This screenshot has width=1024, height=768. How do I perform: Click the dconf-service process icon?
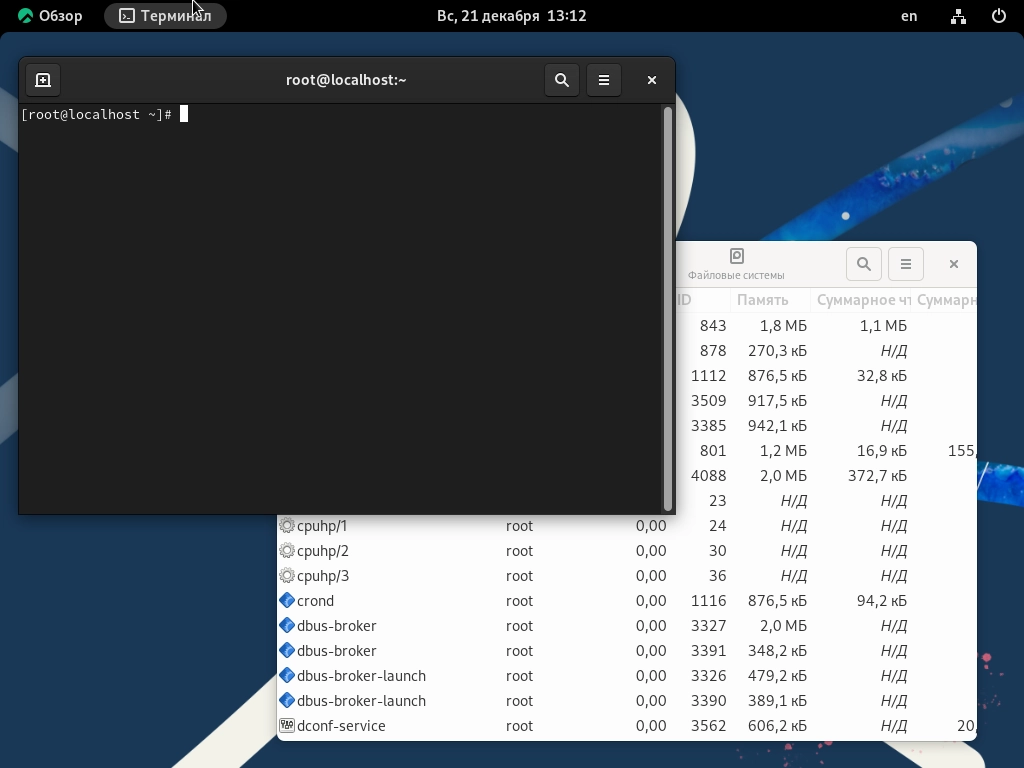[x=287, y=725]
